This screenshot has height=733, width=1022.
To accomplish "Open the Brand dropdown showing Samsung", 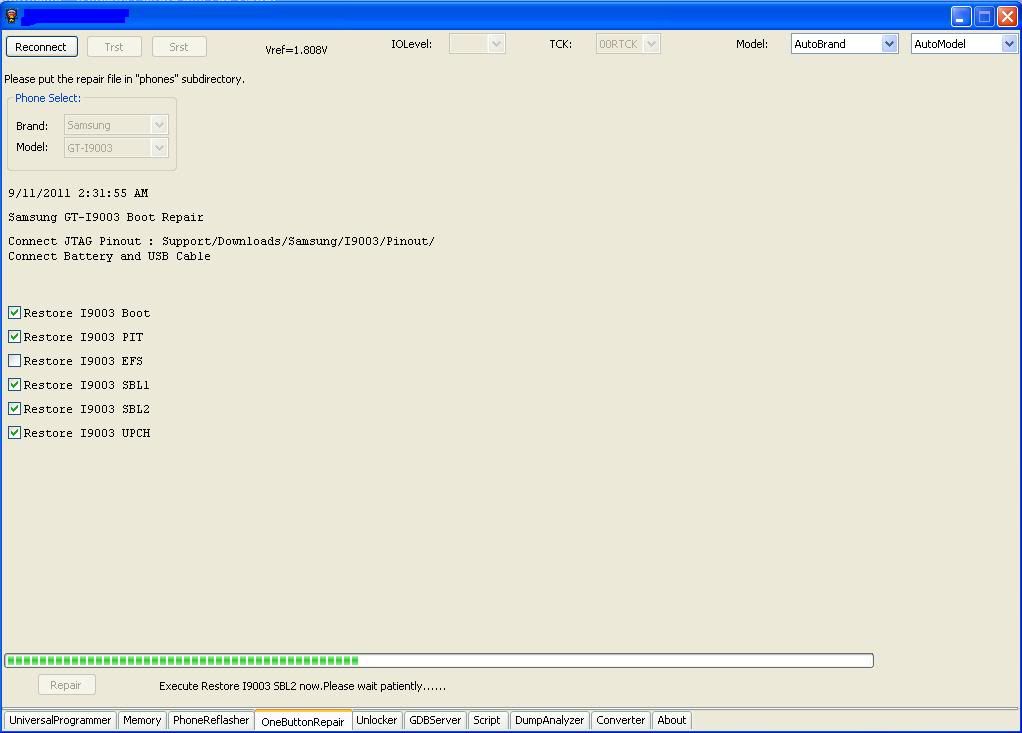I will point(116,125).
